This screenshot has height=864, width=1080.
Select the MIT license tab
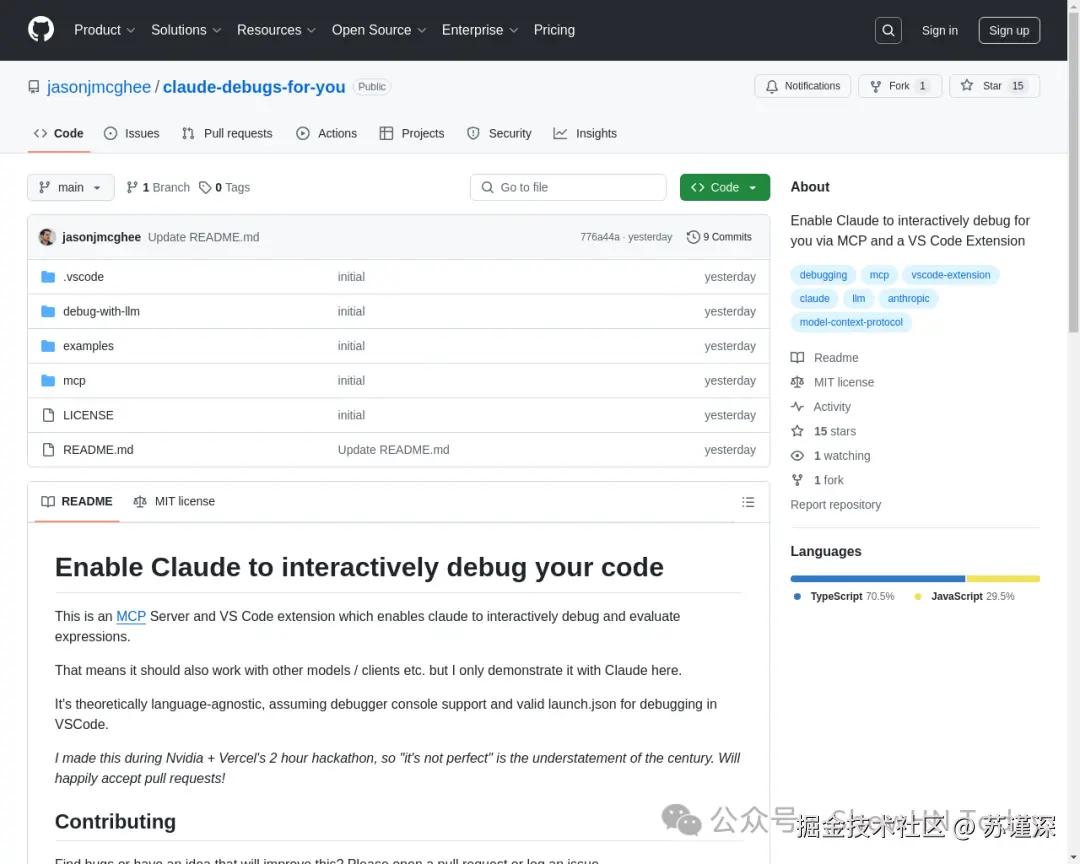pos(174,502)
